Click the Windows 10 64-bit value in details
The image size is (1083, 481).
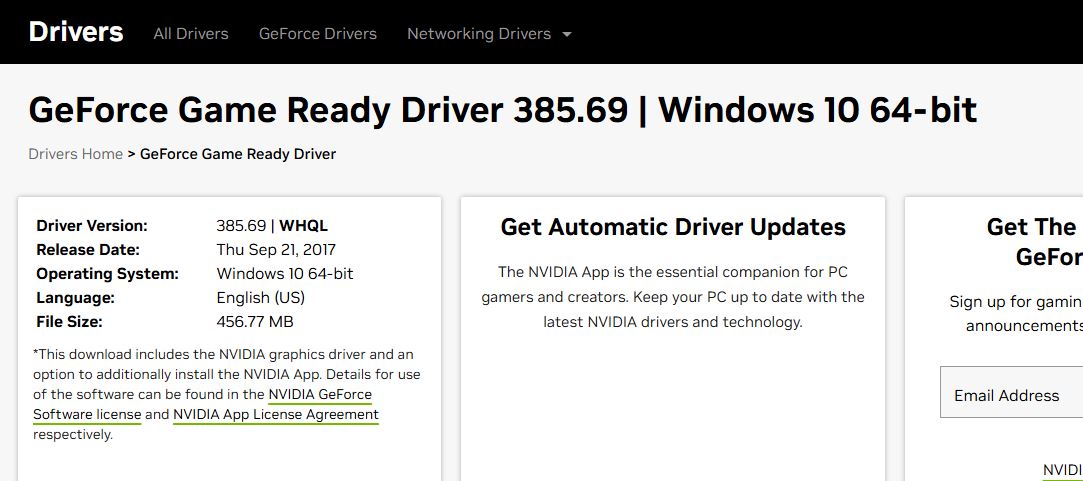(x=285, y=274)
